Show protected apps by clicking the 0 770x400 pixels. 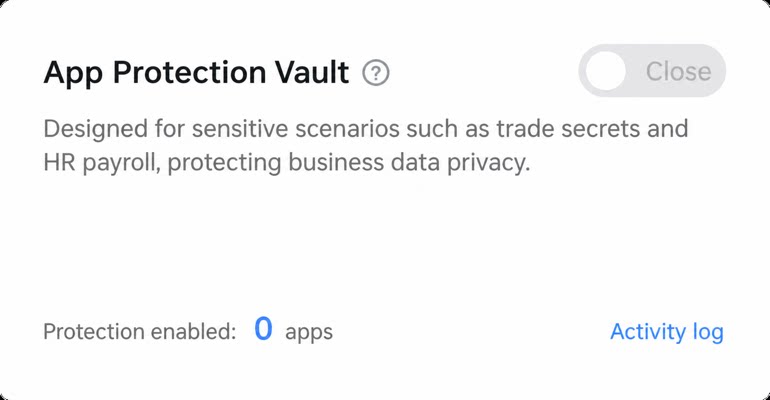263,329
